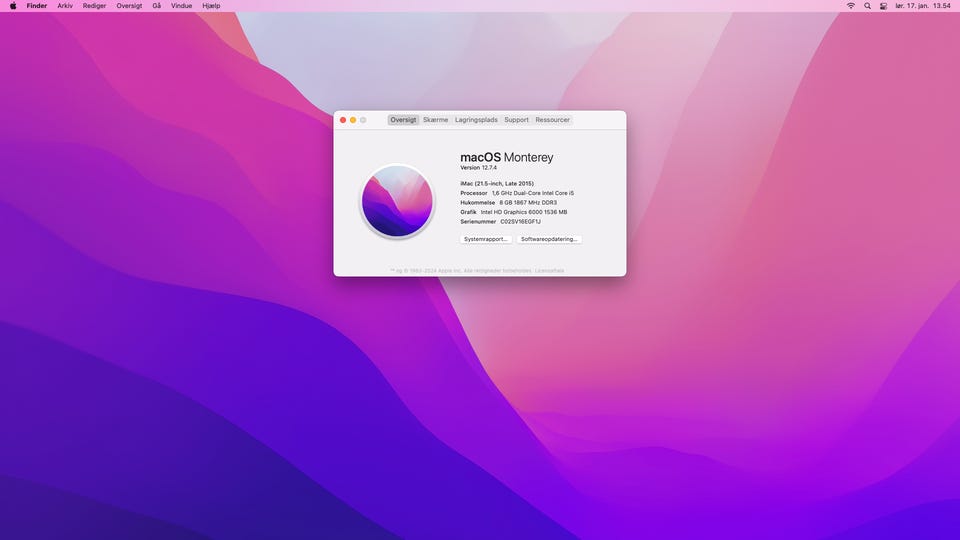
Task: Open Spotlight search magnifier
Action: (868, 6)
